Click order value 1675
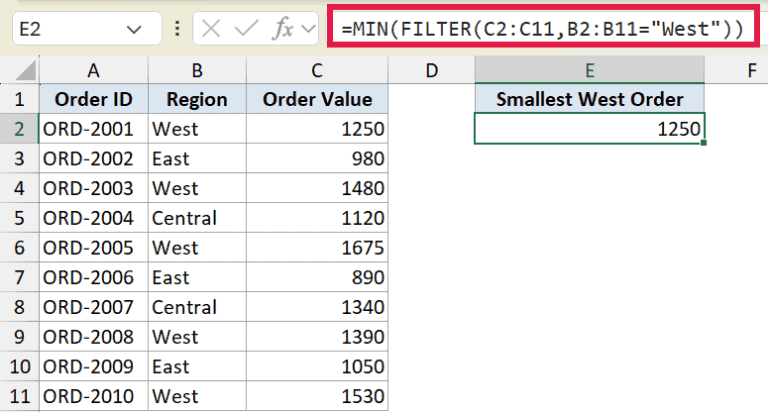This screenshot has height=412, width=768. click(x=317, y=248)
